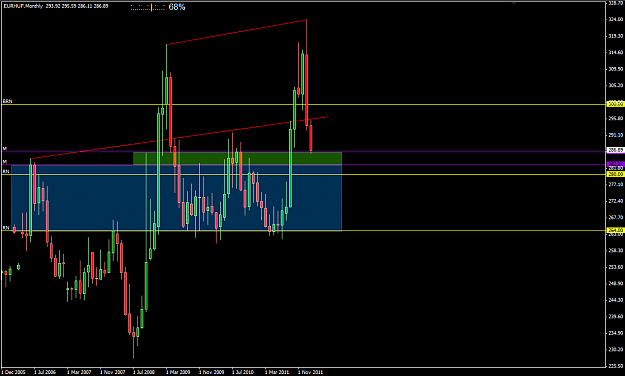Click the 258.30 price axis value
The image size is (625, 376).
click(x=615, y=250)
